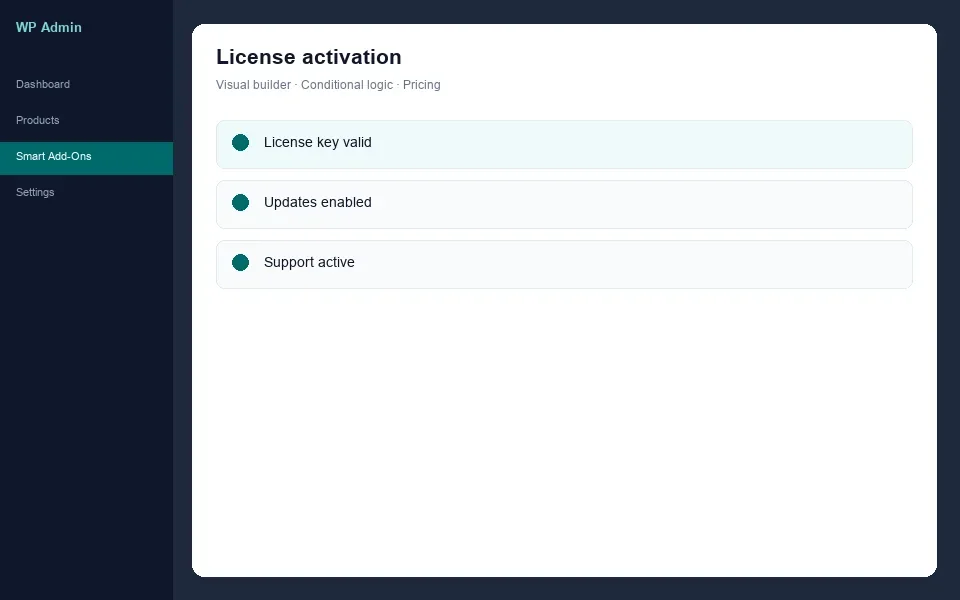Click the green dot beside License key valid
The height and width of the screenshot is (600, 960).
[241, 143]
